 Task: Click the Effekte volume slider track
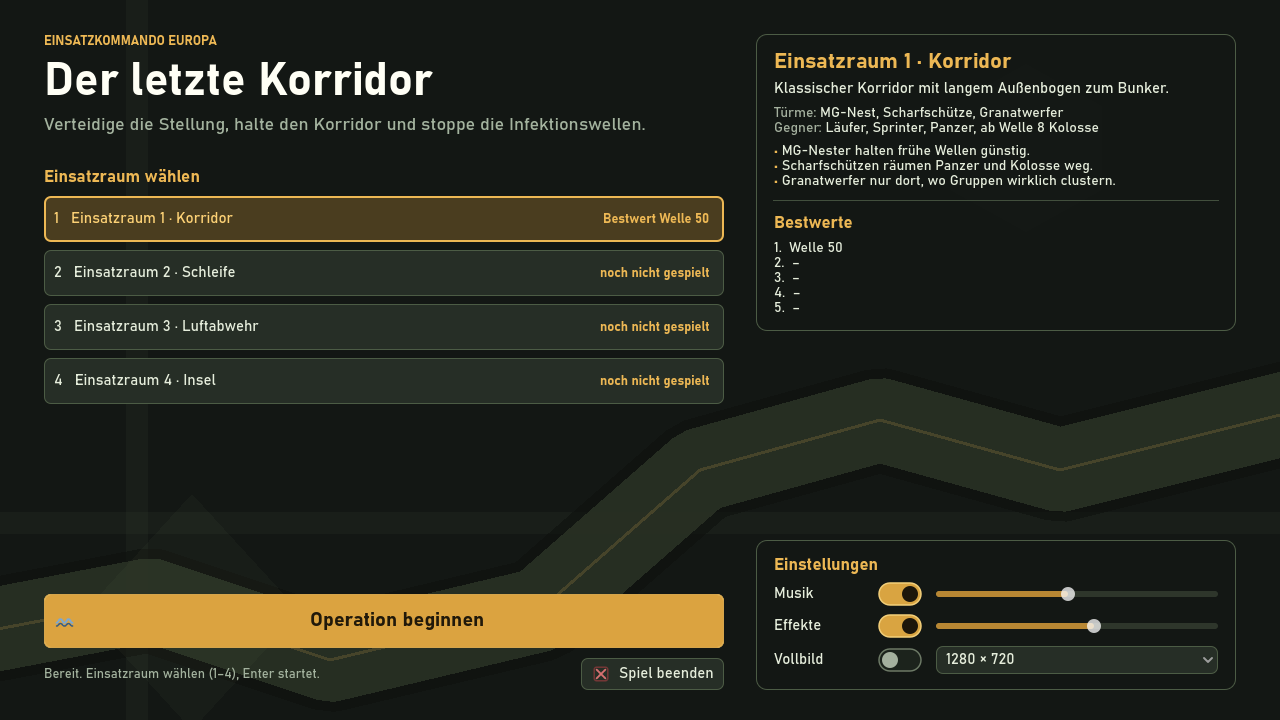point(1077,626)
